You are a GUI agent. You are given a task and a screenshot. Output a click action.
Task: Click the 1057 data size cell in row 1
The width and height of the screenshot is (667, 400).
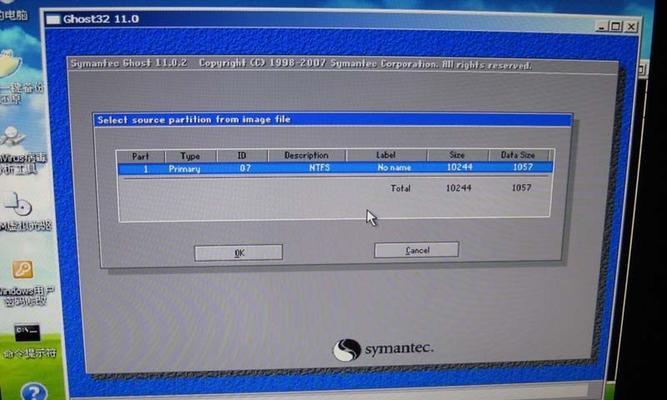pyautogui.click(x=523, y=167)
